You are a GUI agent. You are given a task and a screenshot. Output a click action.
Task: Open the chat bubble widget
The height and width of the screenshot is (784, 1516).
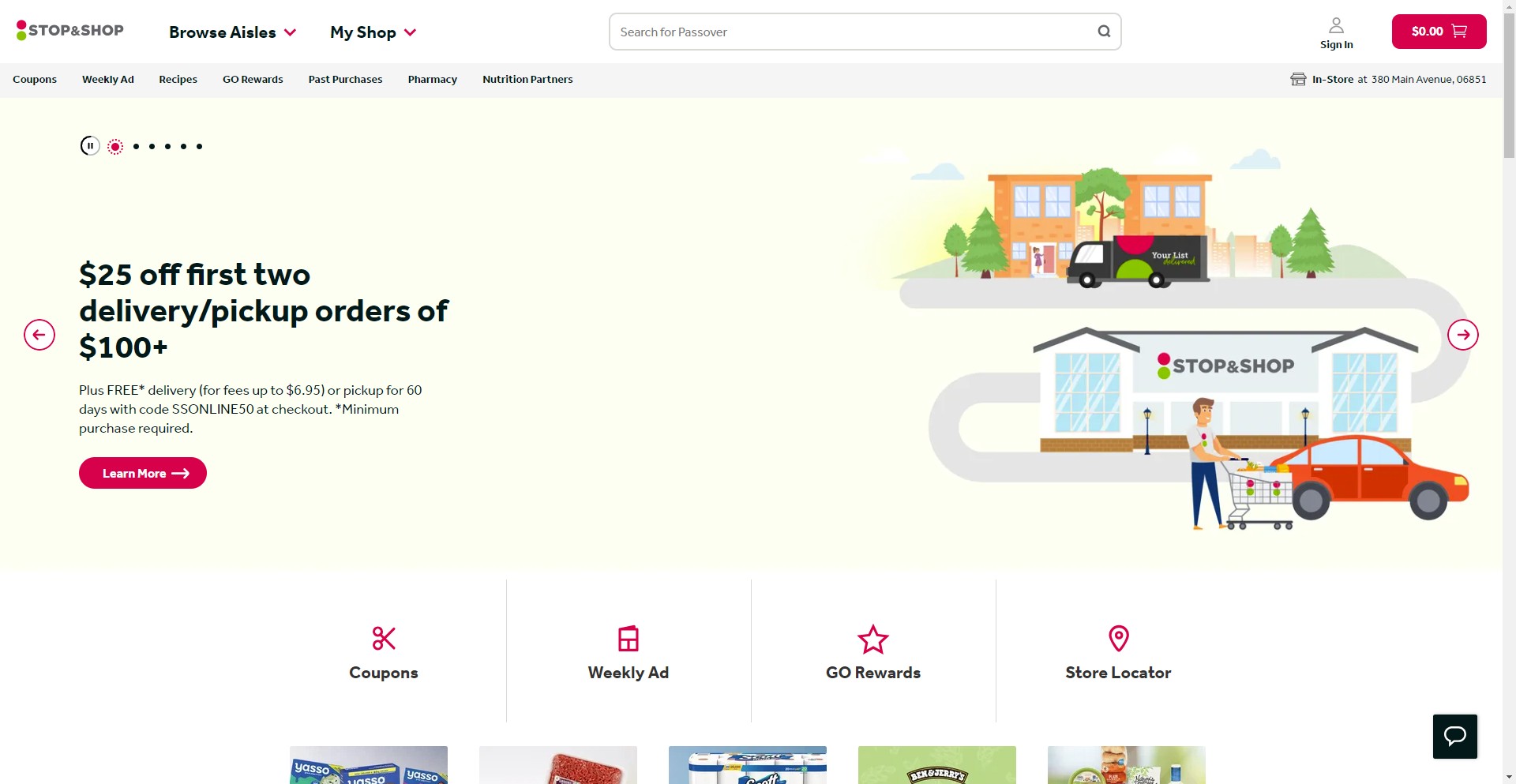1454,736
